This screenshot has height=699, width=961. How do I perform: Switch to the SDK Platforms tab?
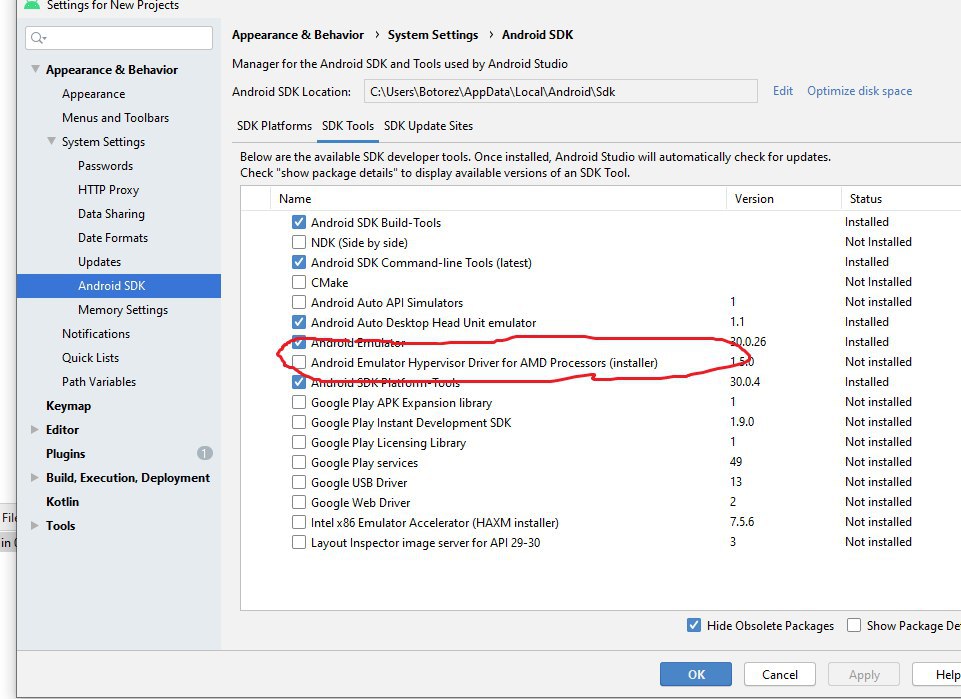[274, 126]
